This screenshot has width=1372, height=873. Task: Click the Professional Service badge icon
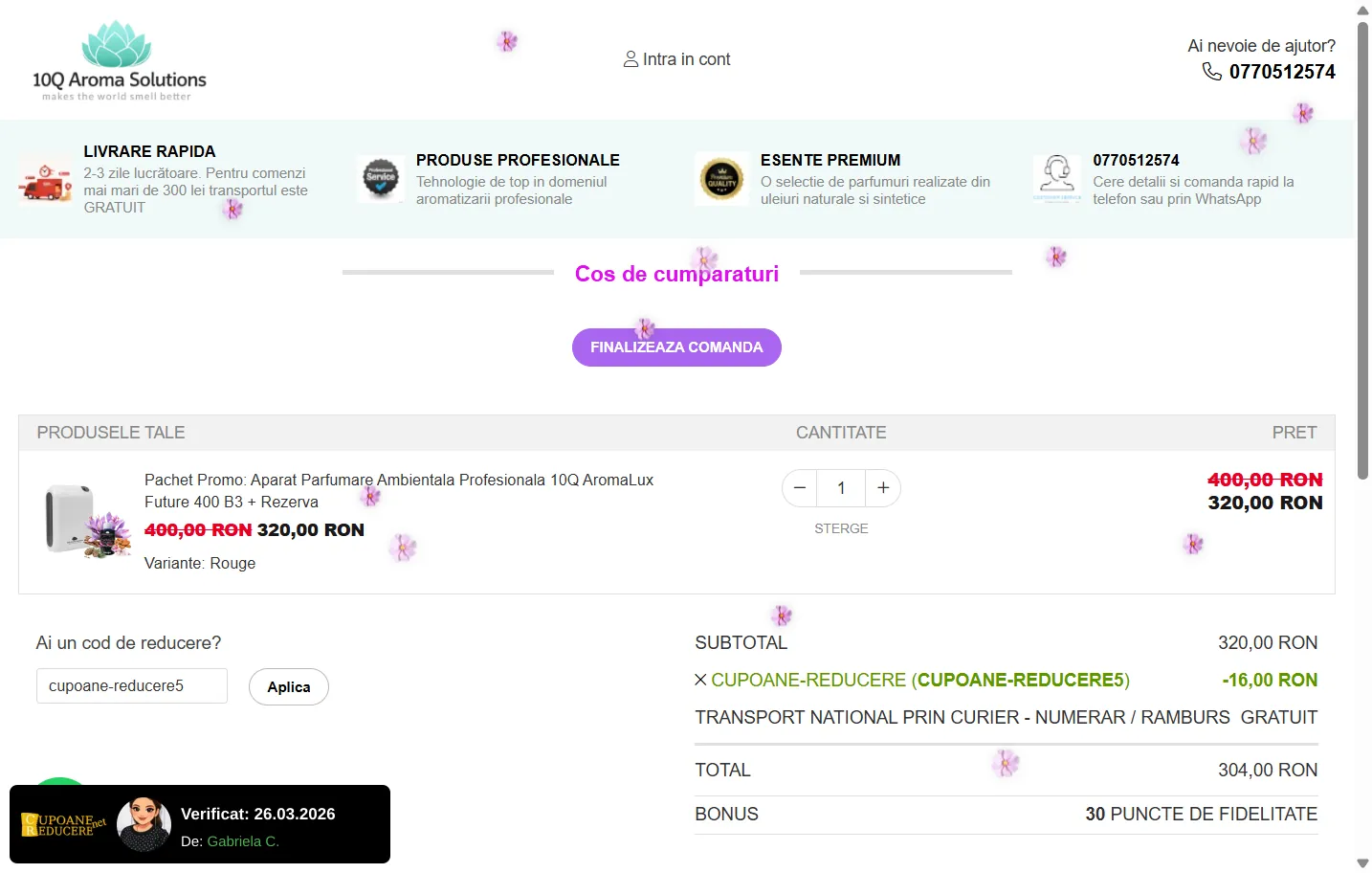(x=381, y=178)
